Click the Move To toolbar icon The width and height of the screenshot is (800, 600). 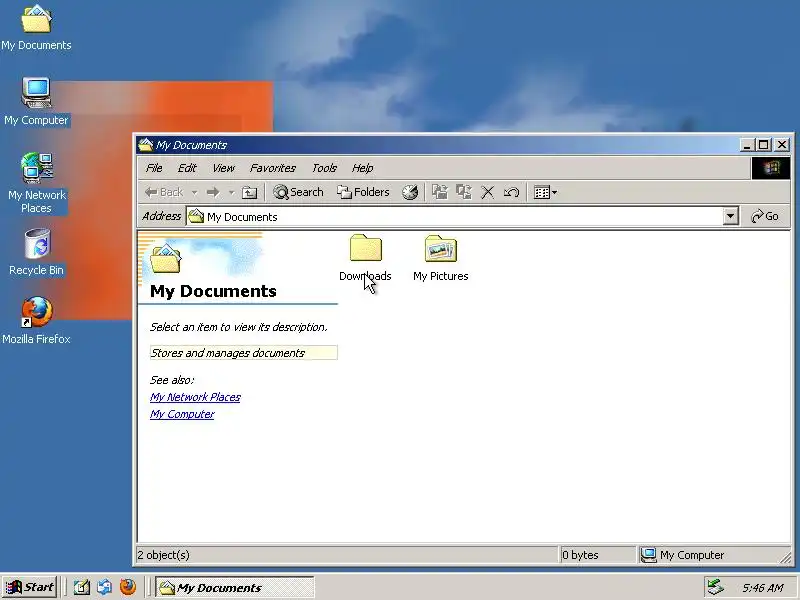(439, 192)
